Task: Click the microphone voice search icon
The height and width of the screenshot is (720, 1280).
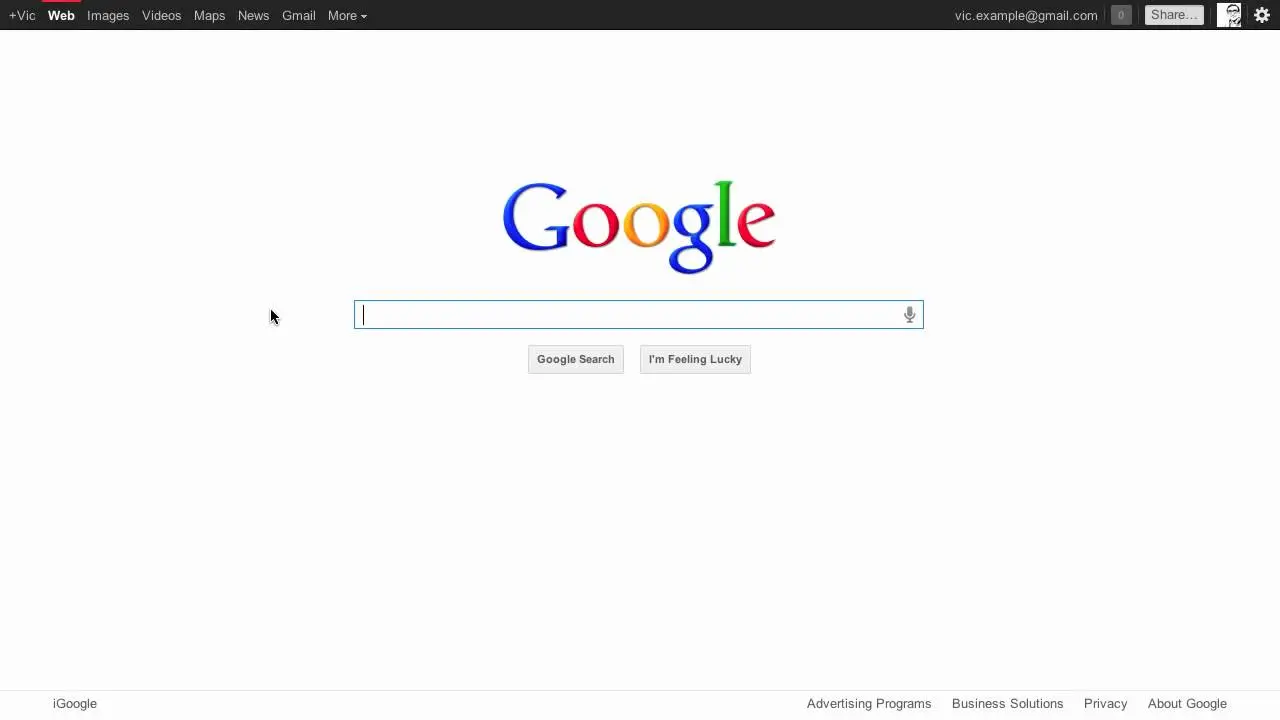Action: [x=909, y=315]
